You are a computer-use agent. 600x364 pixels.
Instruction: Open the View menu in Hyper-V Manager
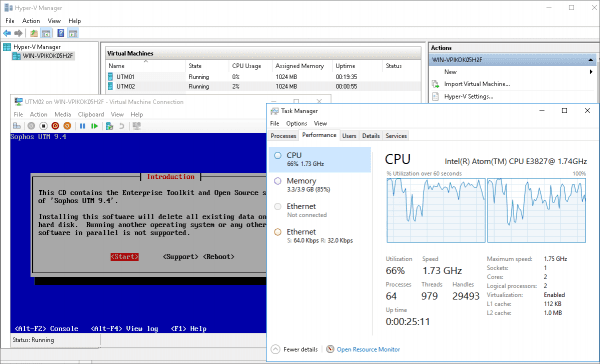click(54, 21)
